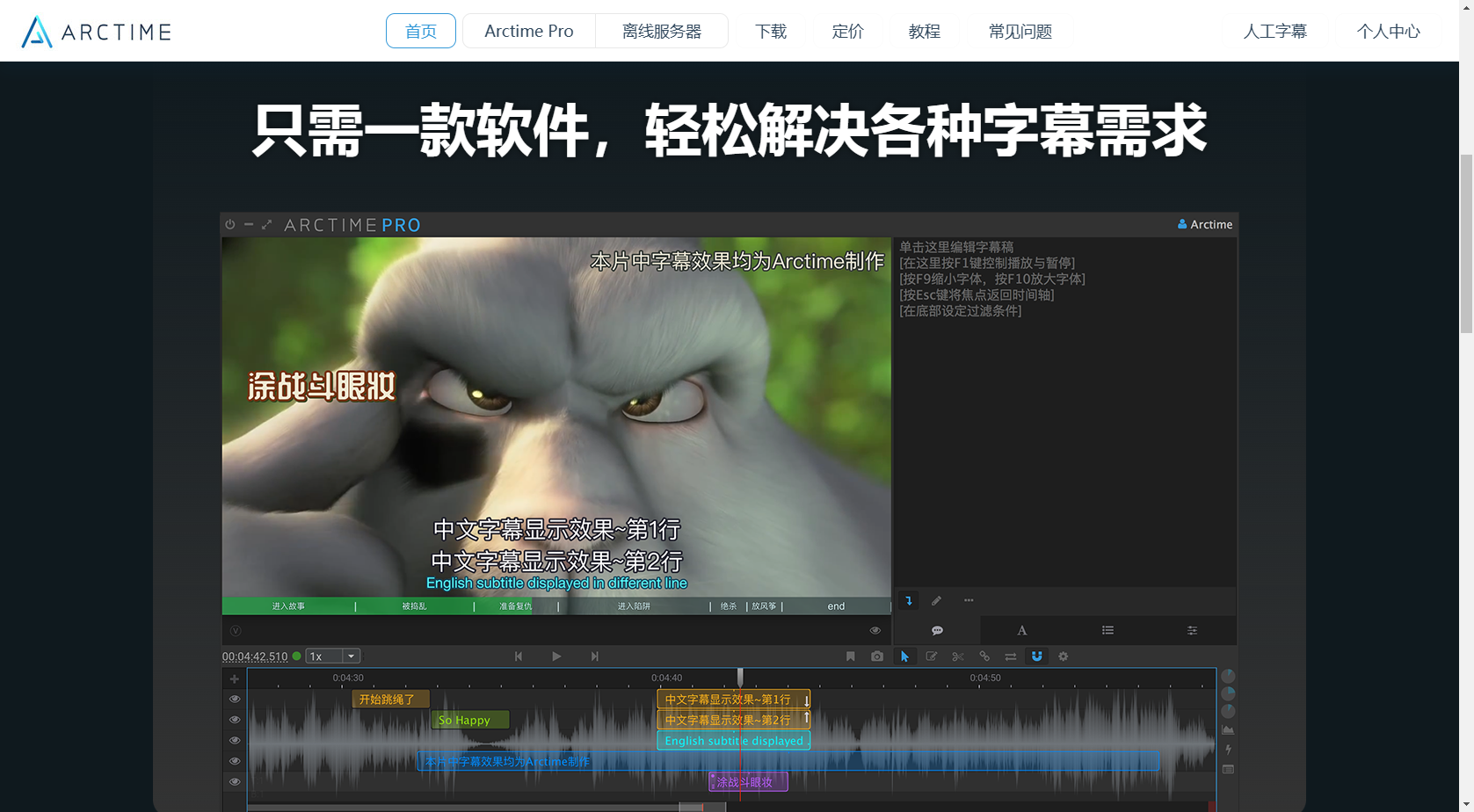Click the three-dots more options icon
This screenshot has height=812, width=1474.
pos(969,601)
